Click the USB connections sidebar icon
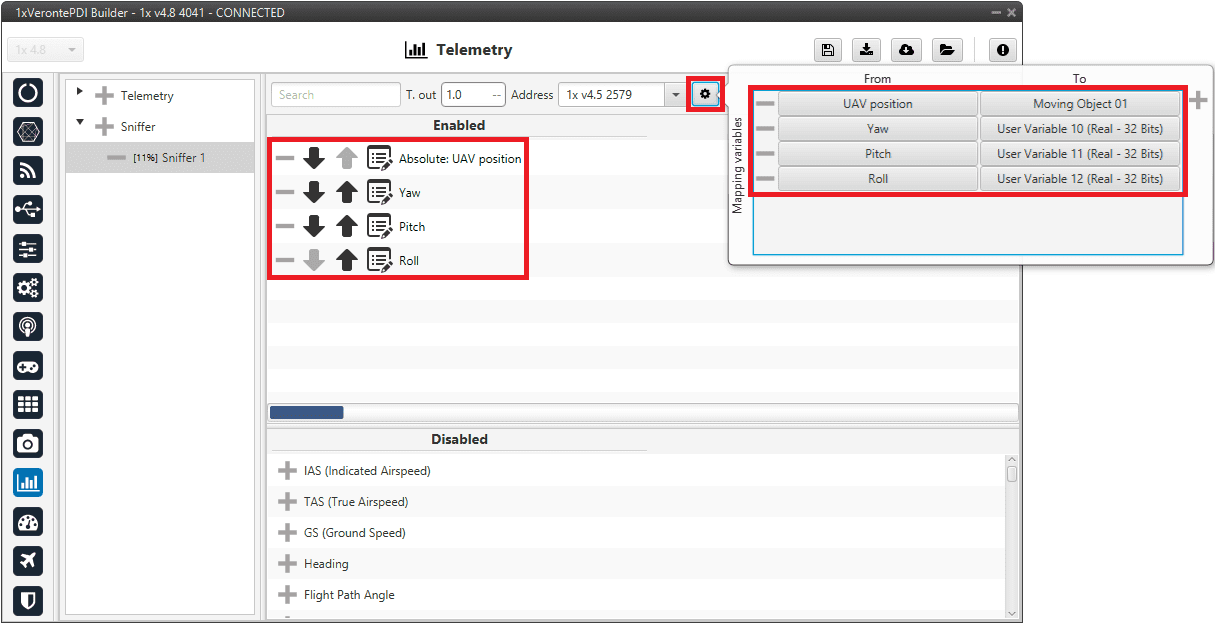Screen dimensions: 1215x625 28,209
